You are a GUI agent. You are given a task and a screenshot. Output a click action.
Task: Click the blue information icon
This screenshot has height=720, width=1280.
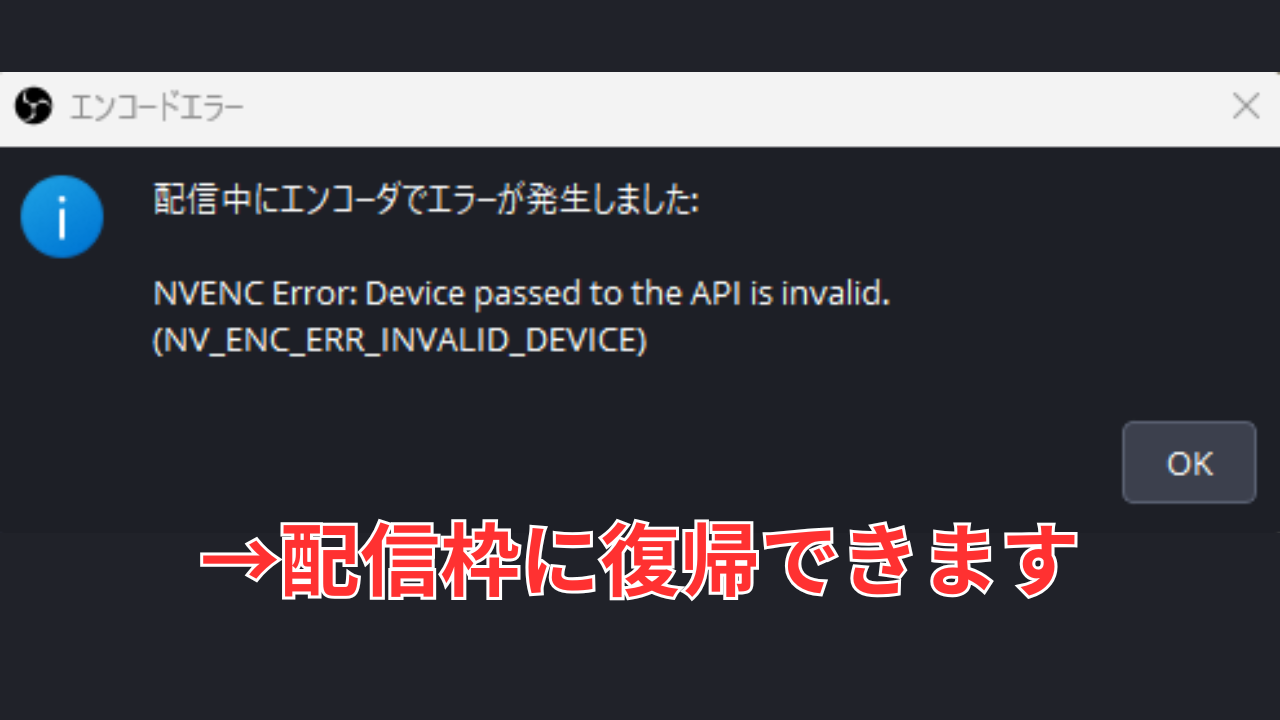[x=62, y=216]
